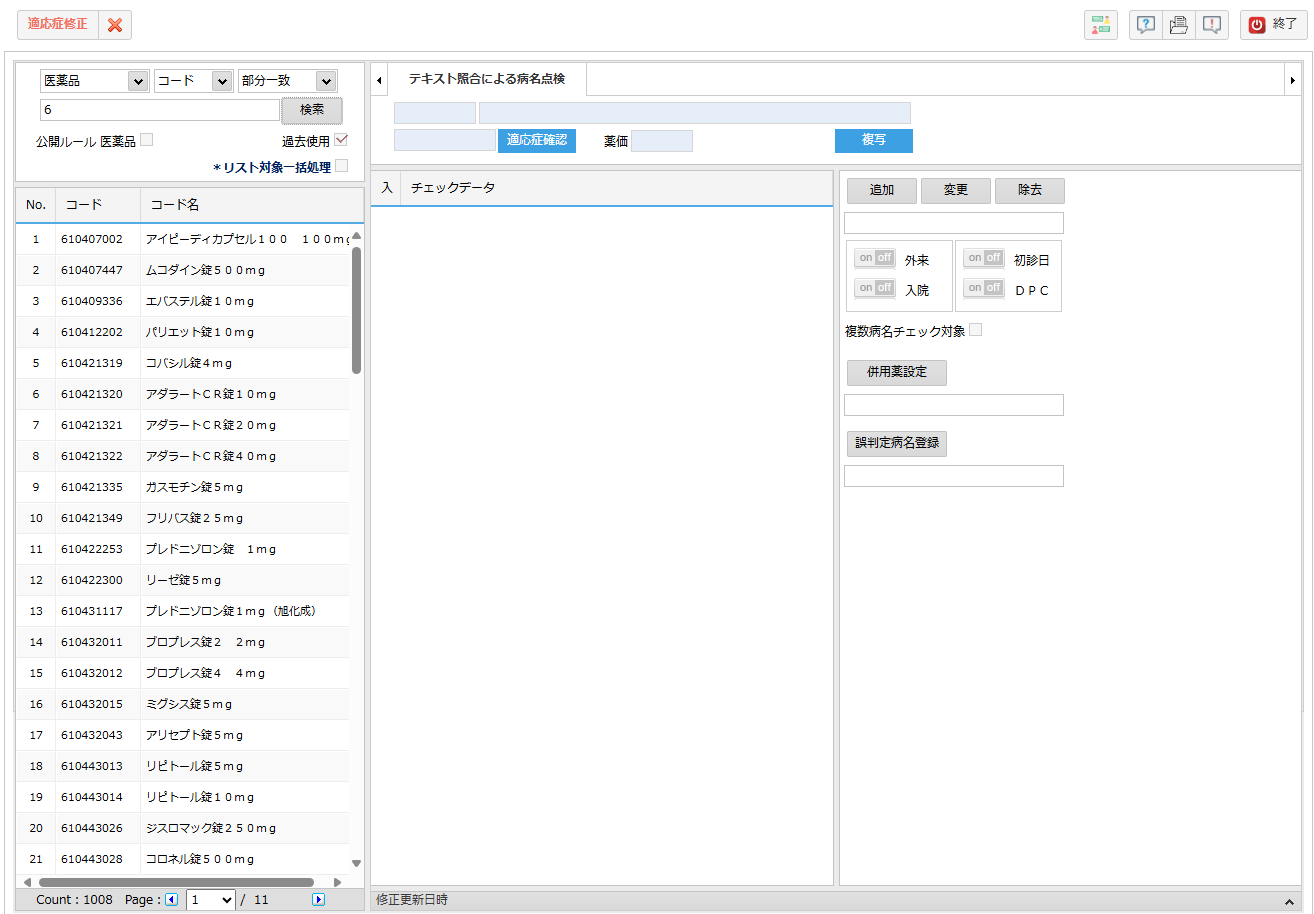Click the horizontal scrollbar thumb of list
1314x914 pixels.
pyautogui.click(x=176, y=882)
